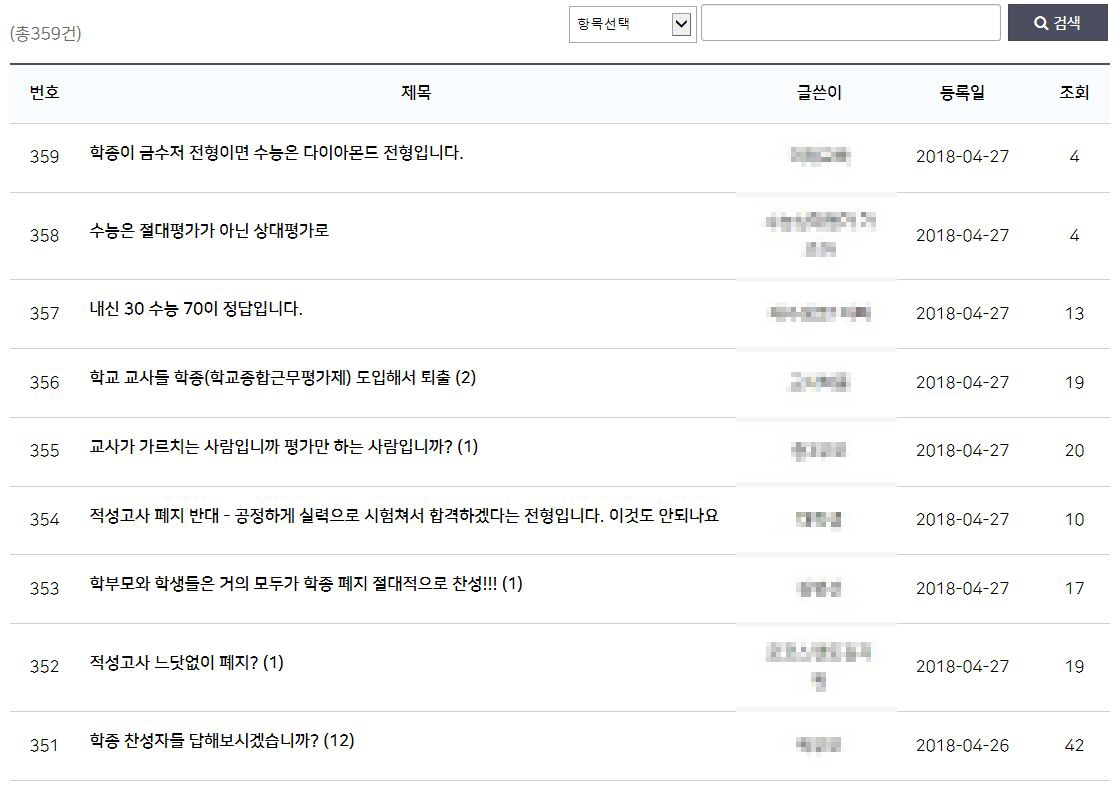Open post 교사가 가르치는 사람입니까
Screen dimensions: 1120x788
(x=283, y=447)
